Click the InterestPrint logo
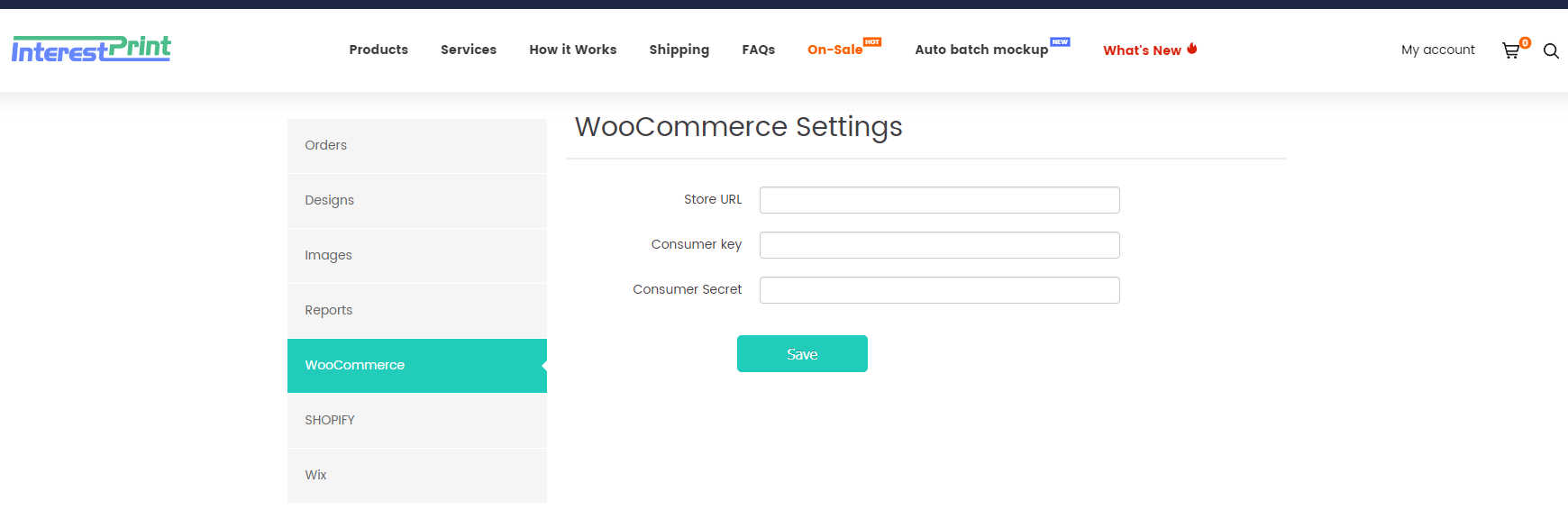Image resolution: width=1568 pixels, height=510 pixels. tap(91, 50)
